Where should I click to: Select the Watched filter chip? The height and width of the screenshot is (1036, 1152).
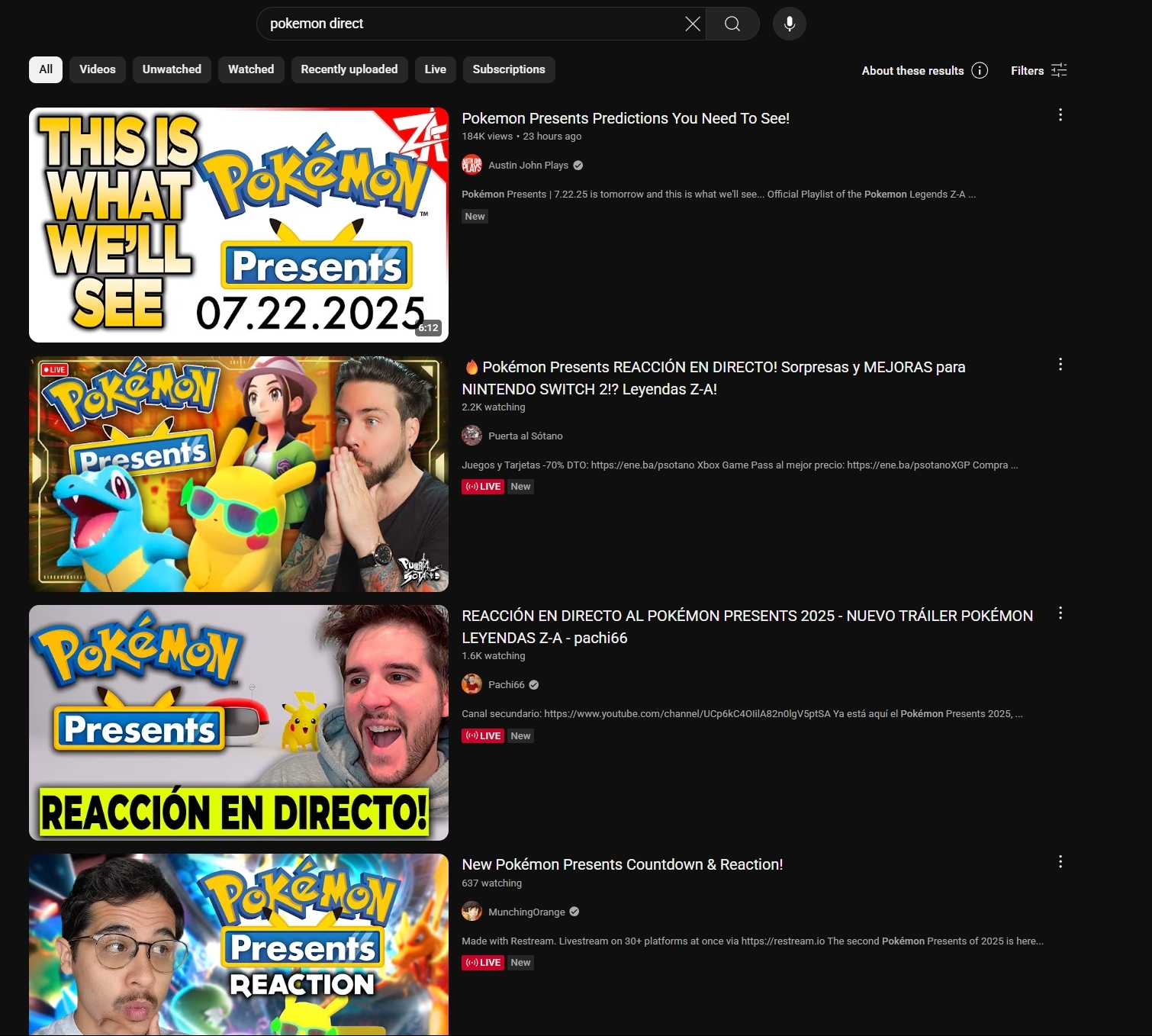[x=251, y=69]
